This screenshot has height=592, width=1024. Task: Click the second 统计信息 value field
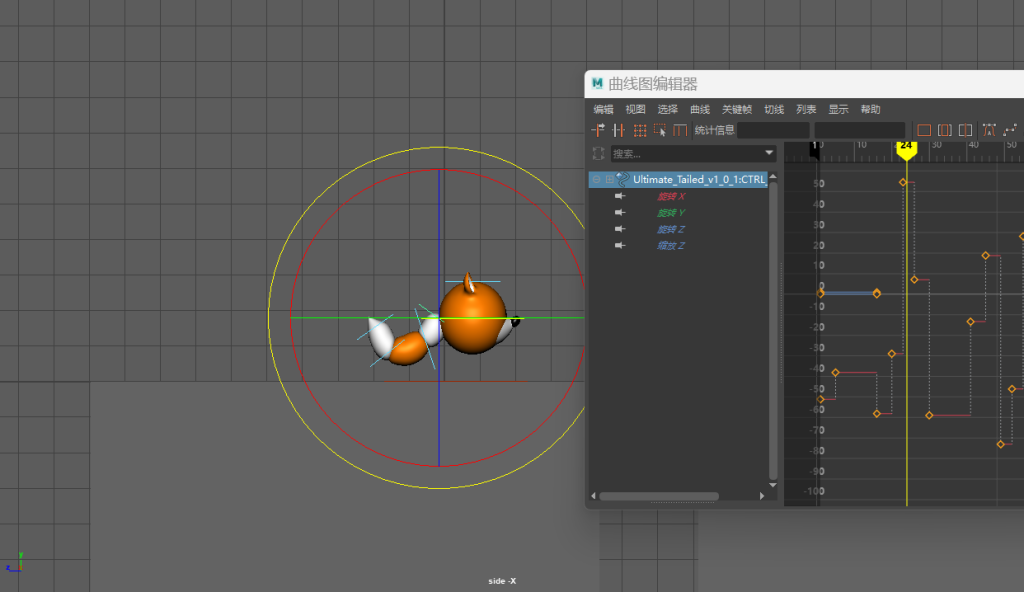(x=859, y=130)
